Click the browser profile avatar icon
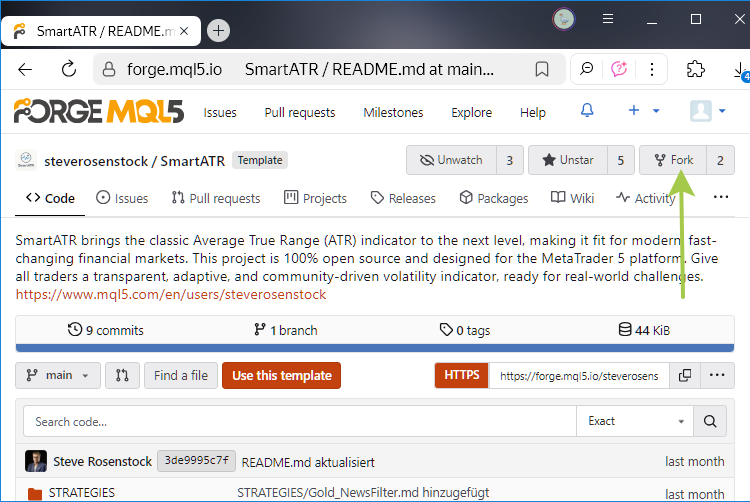The width and height of the screenshot is (750, 502). pyautogui.click(x=563, y=20)
